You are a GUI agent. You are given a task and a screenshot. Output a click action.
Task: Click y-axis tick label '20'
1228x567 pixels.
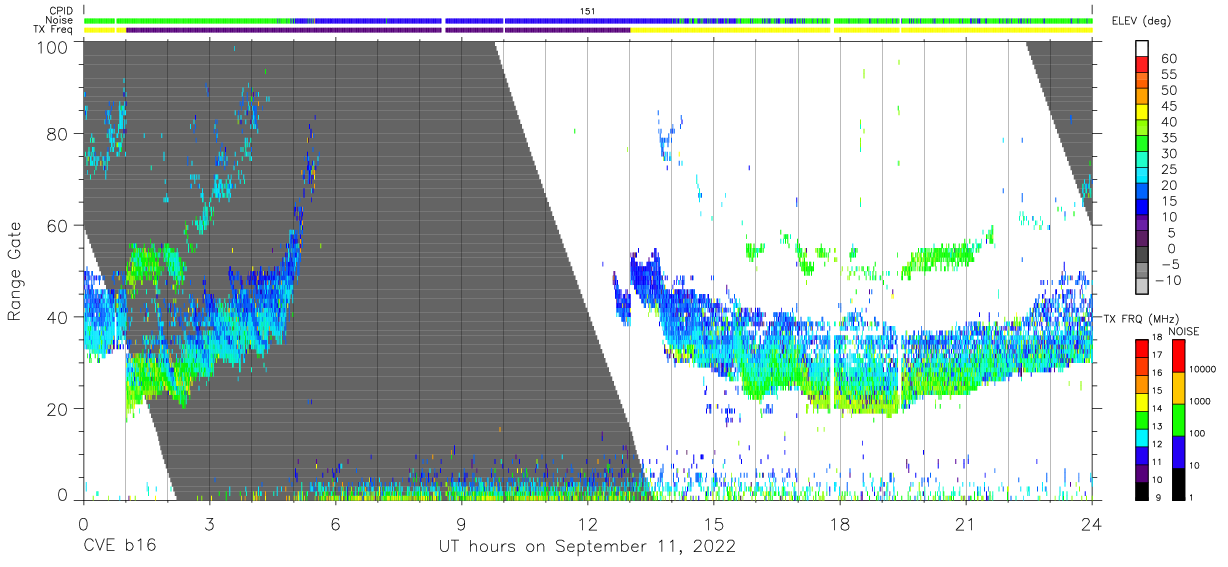(x=57, y=408)
